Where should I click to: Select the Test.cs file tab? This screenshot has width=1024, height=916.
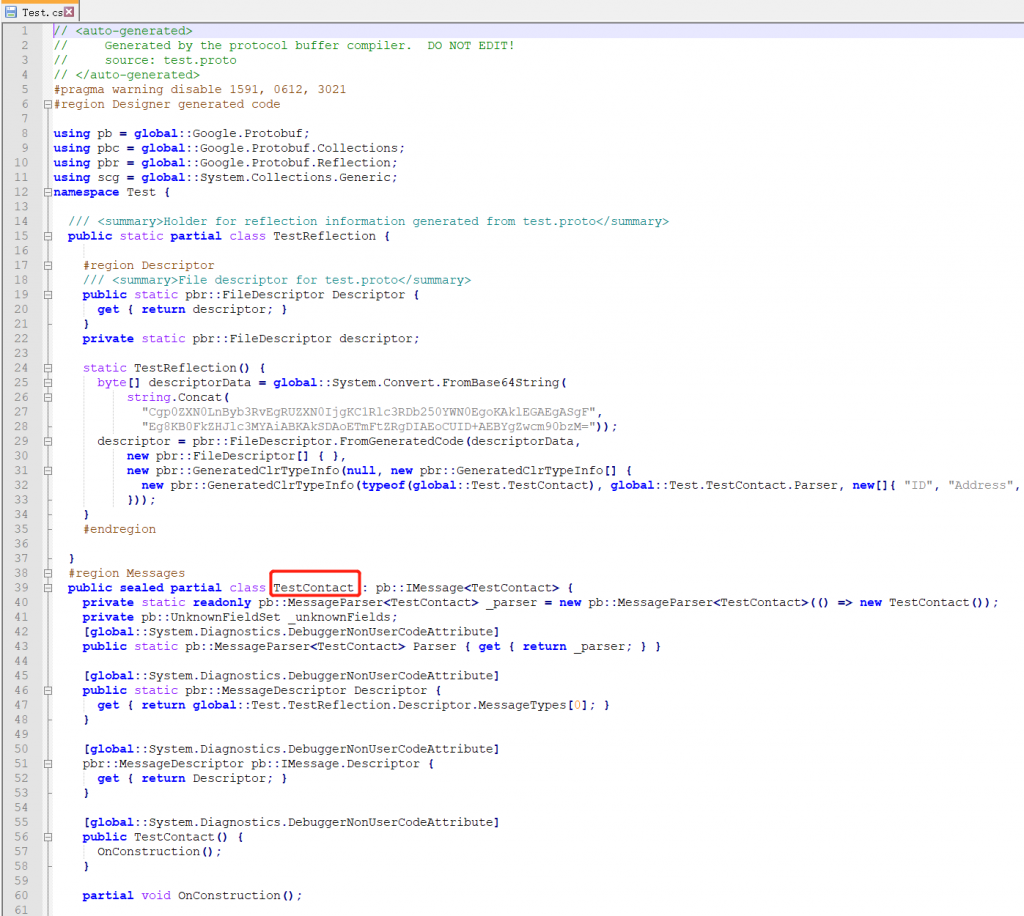click(39, 12)
